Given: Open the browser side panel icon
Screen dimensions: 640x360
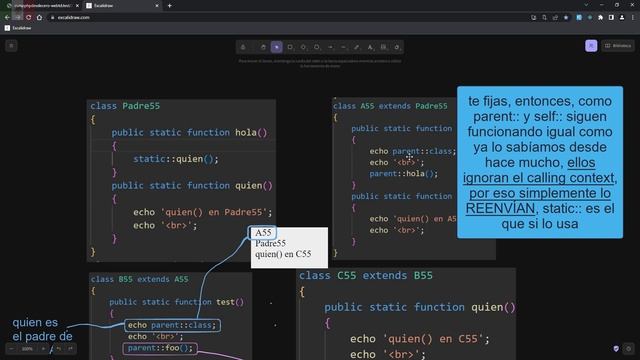Looking at the screenshot, I should (x=611, y=18).
